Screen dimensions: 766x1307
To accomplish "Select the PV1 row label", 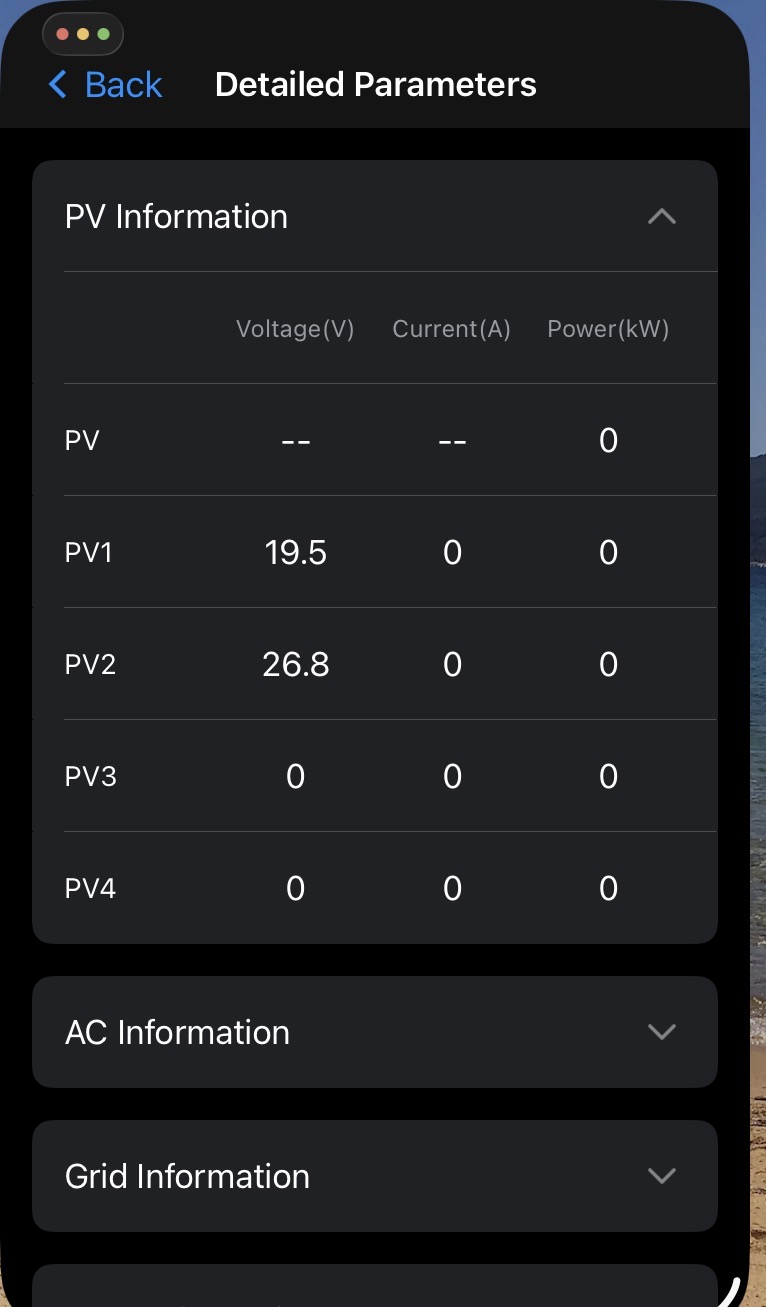I will [x=88, y=553].
